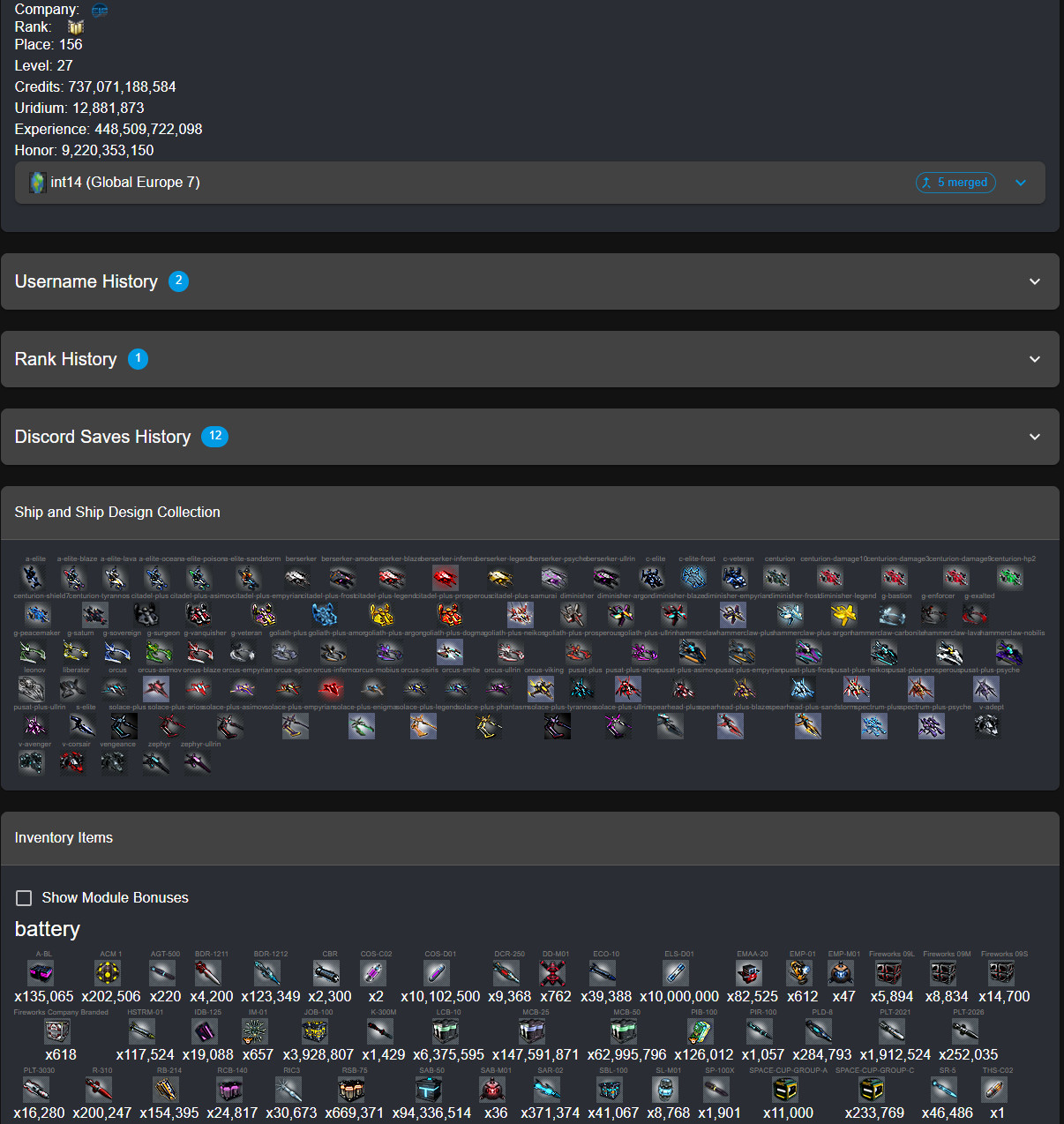Select the BDR-1211 rocket icon
The width and height of the screenshot is (1064, 1124).
(208, 972)
